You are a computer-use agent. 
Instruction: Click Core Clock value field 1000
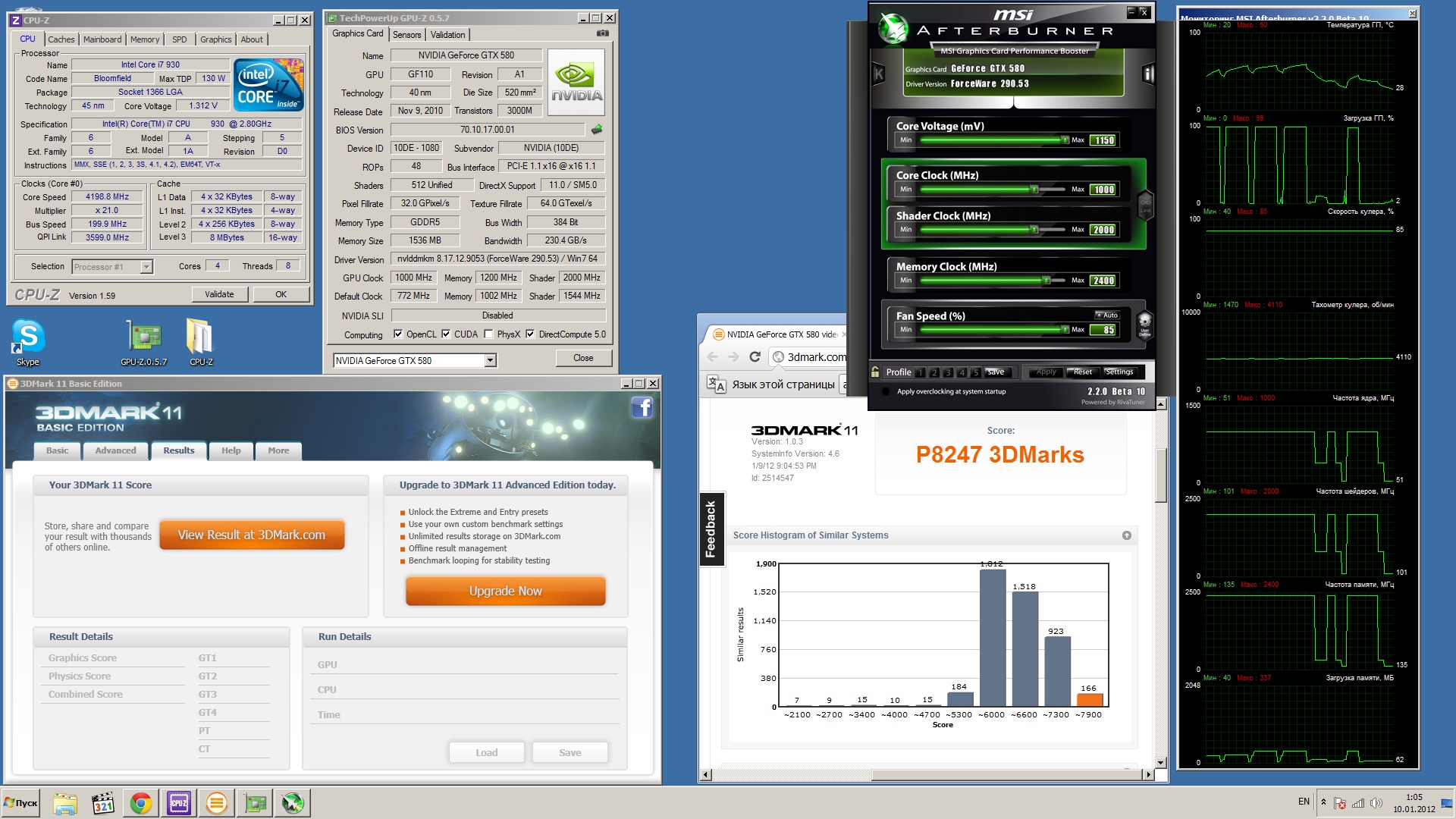1103,190
